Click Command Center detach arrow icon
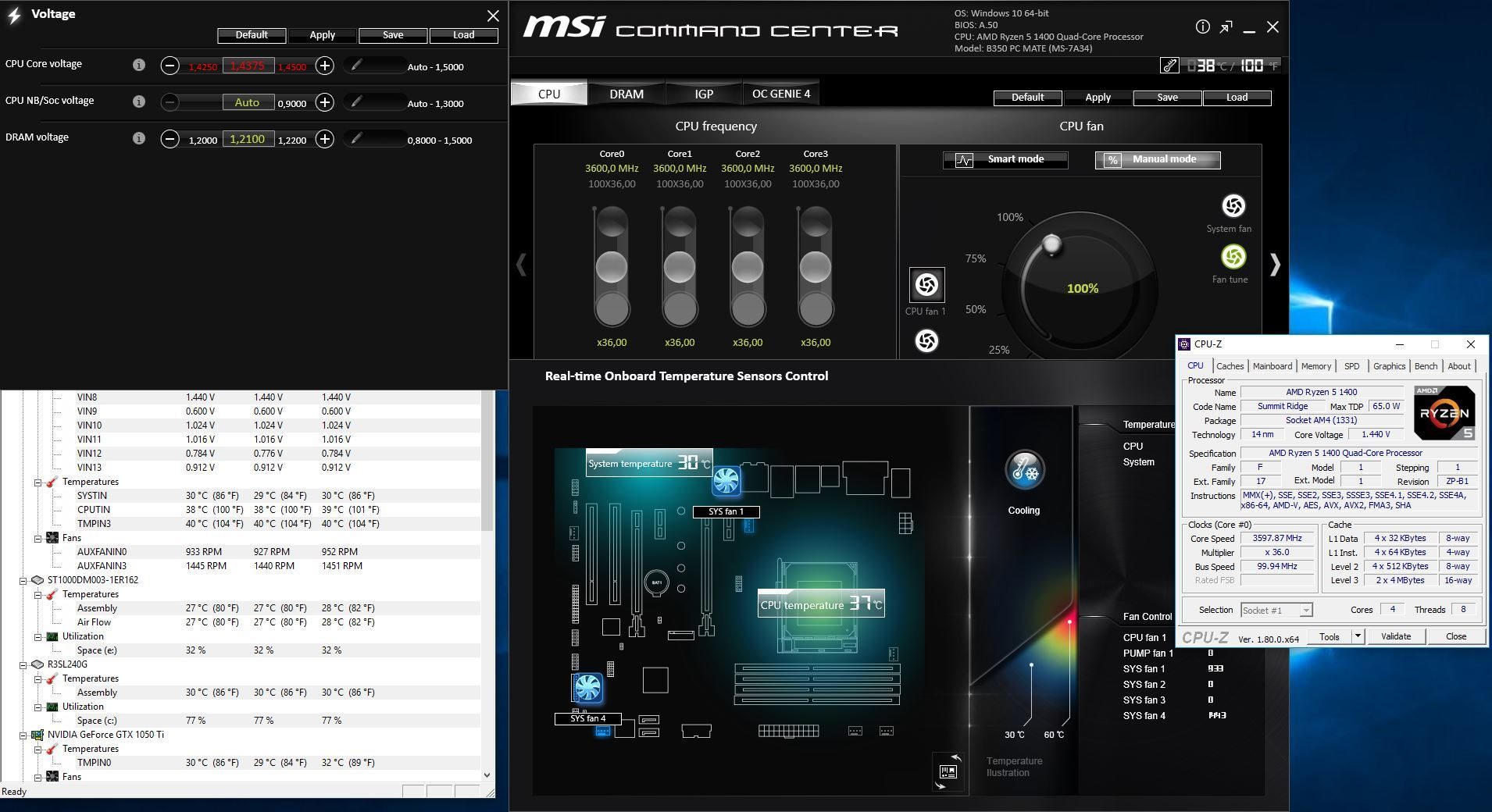Viewport: 1492px width, 812px height. click(x=1226, y=27)
